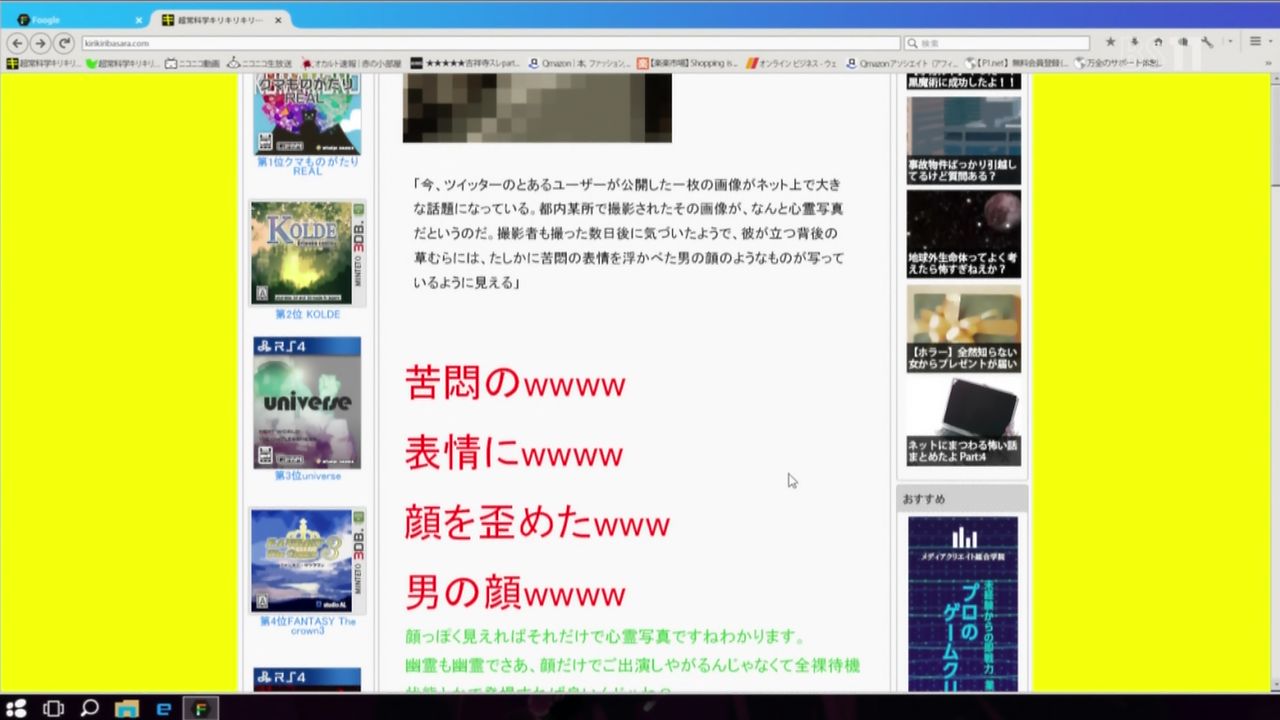
Task: Open the Shopping bookmark
Action: coord(687,63)
